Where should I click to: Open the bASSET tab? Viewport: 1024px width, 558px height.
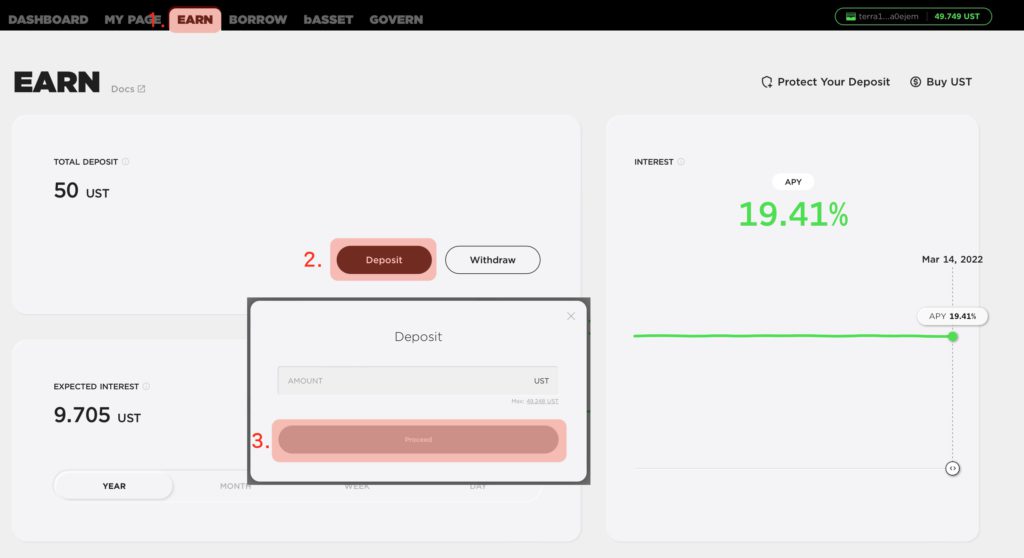(x=328, y=20)
